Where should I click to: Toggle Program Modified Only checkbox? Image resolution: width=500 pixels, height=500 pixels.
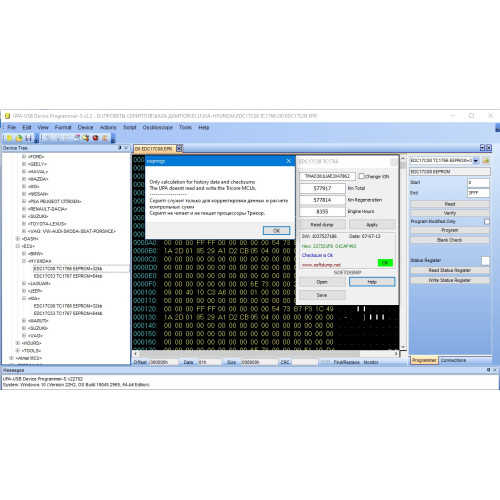487,221
